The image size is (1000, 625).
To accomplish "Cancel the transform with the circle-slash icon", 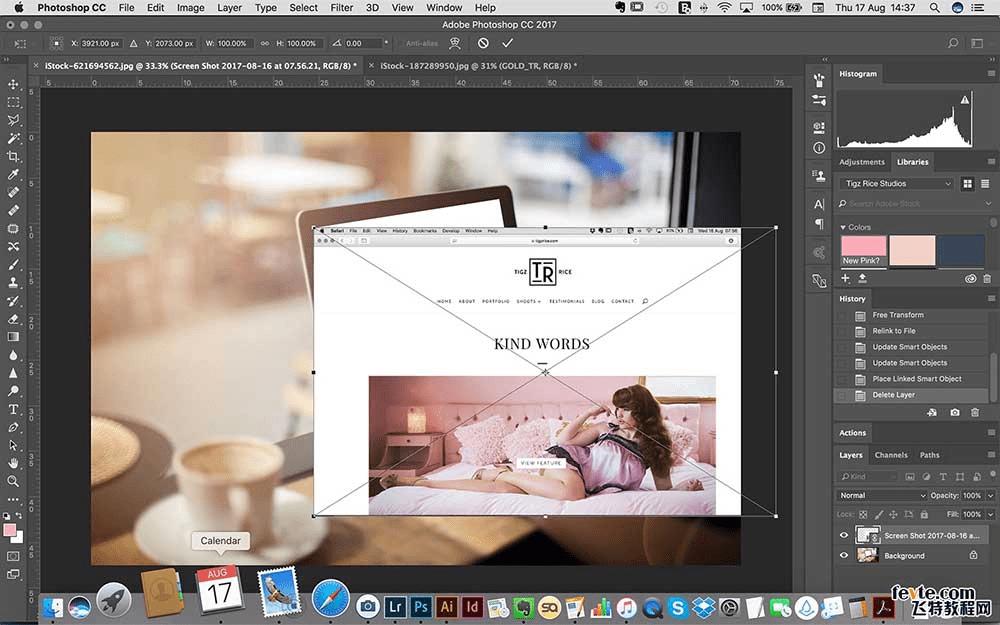I will (x=483, y=43).
